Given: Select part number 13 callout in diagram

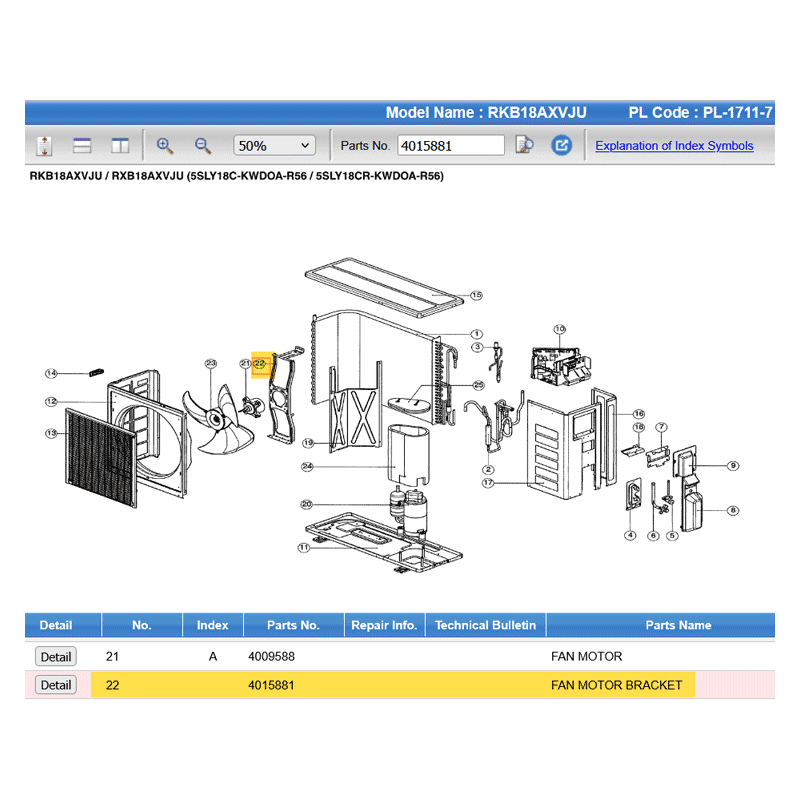Looking at the screenshot, I should [51, 433].
